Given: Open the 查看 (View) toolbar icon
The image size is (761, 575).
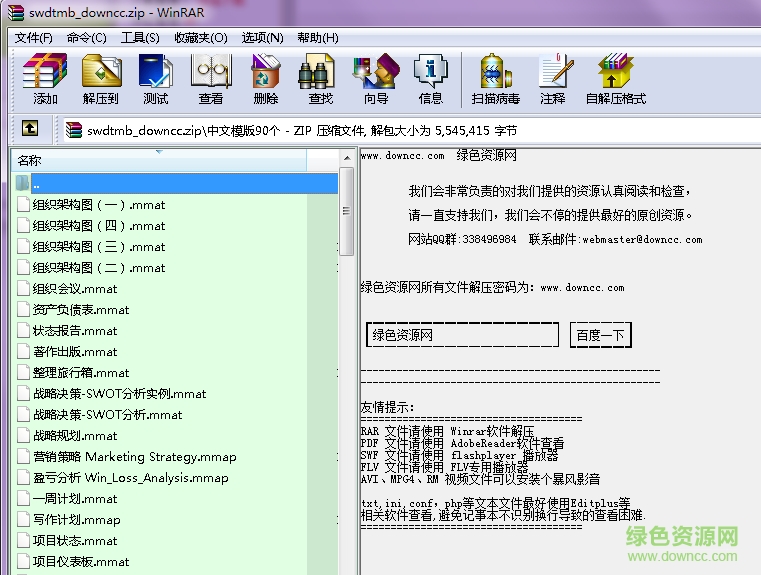Looking at the screenshot, I should [x=211, y=78].
